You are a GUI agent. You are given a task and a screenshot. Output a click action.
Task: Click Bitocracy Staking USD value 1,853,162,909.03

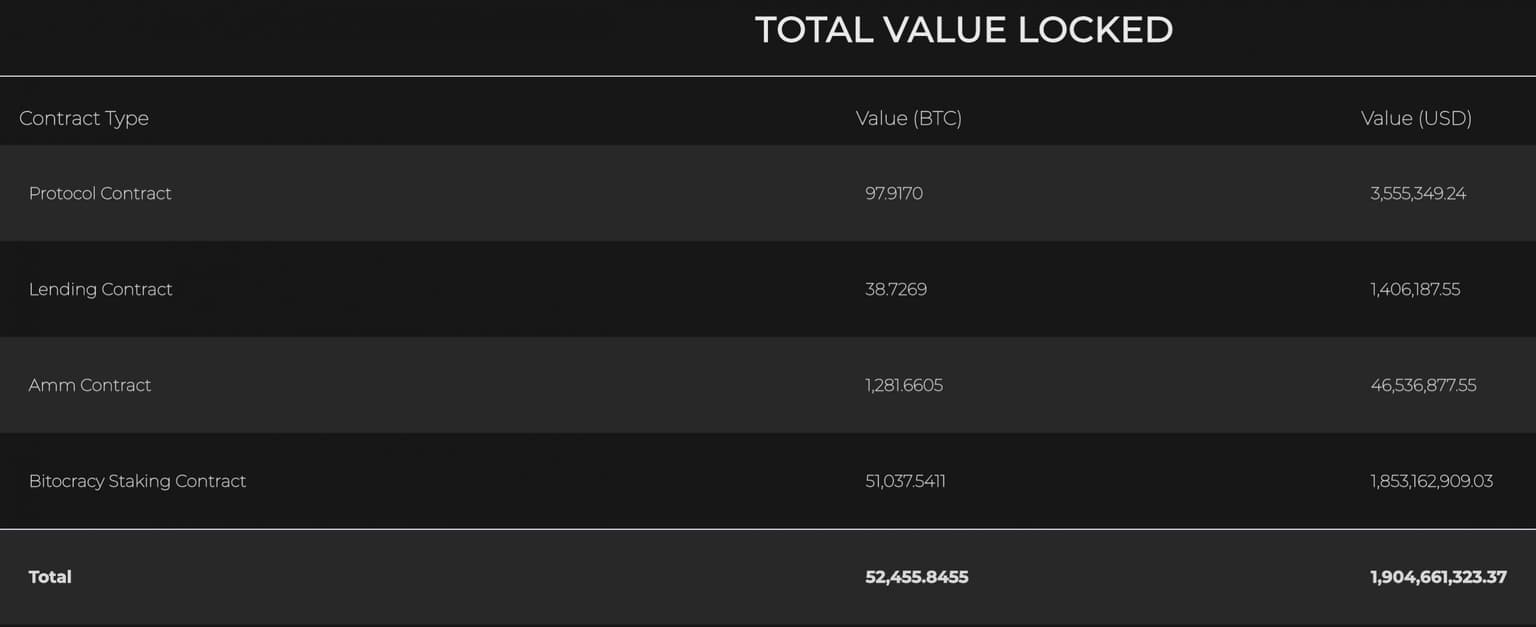[x=1431, y=481]
